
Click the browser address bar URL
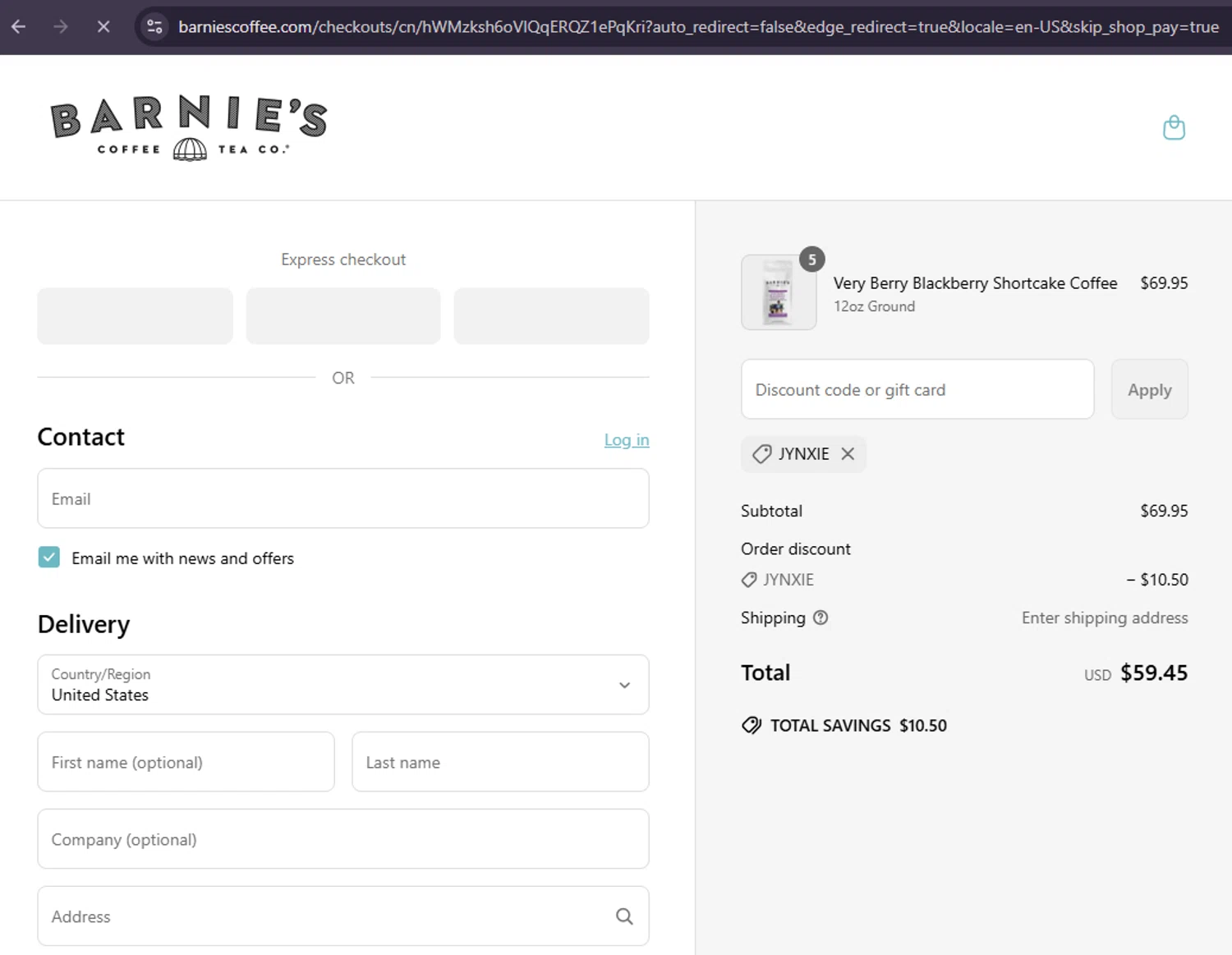point(698,26)
